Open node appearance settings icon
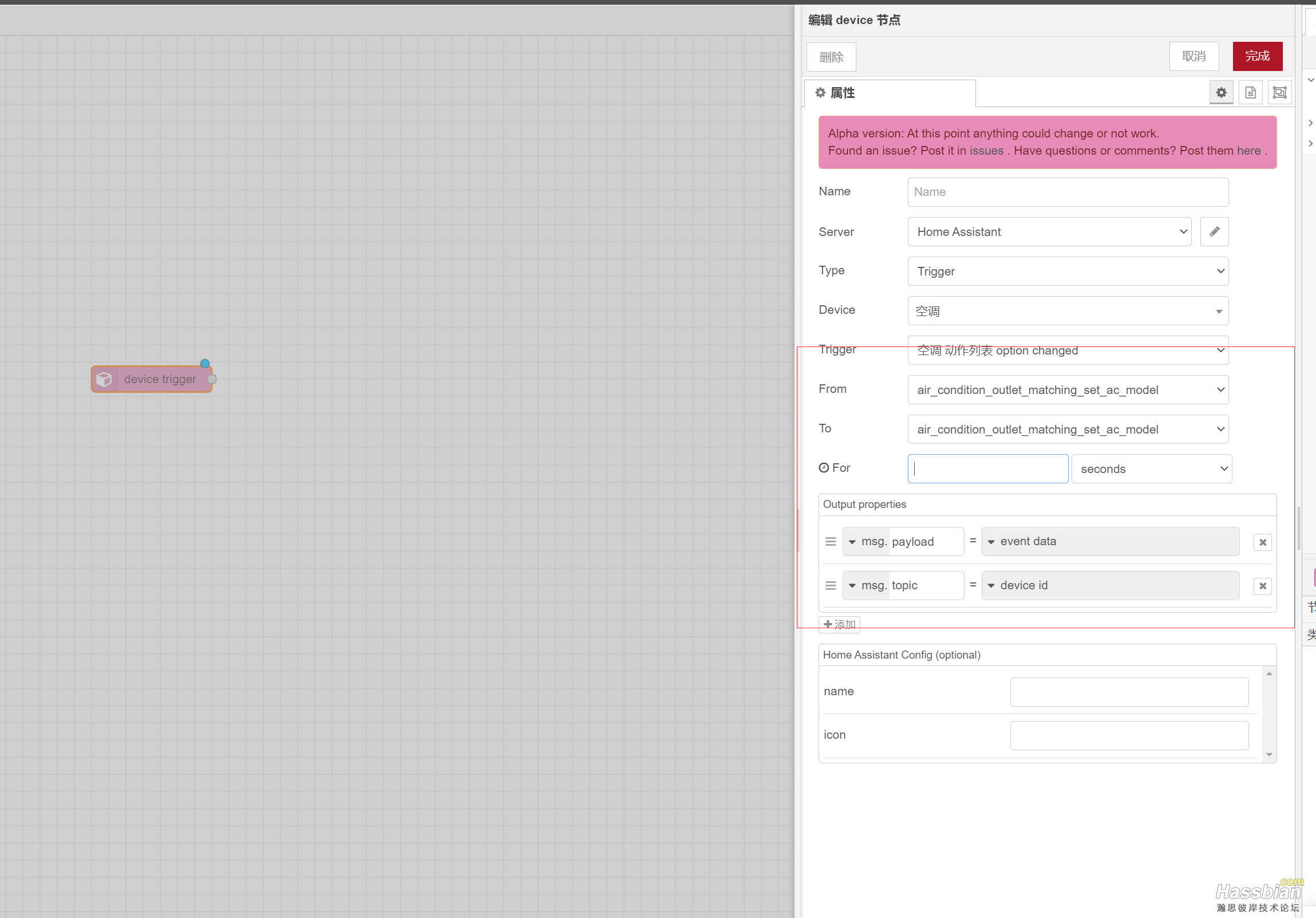 click(x=1279, y=92)
